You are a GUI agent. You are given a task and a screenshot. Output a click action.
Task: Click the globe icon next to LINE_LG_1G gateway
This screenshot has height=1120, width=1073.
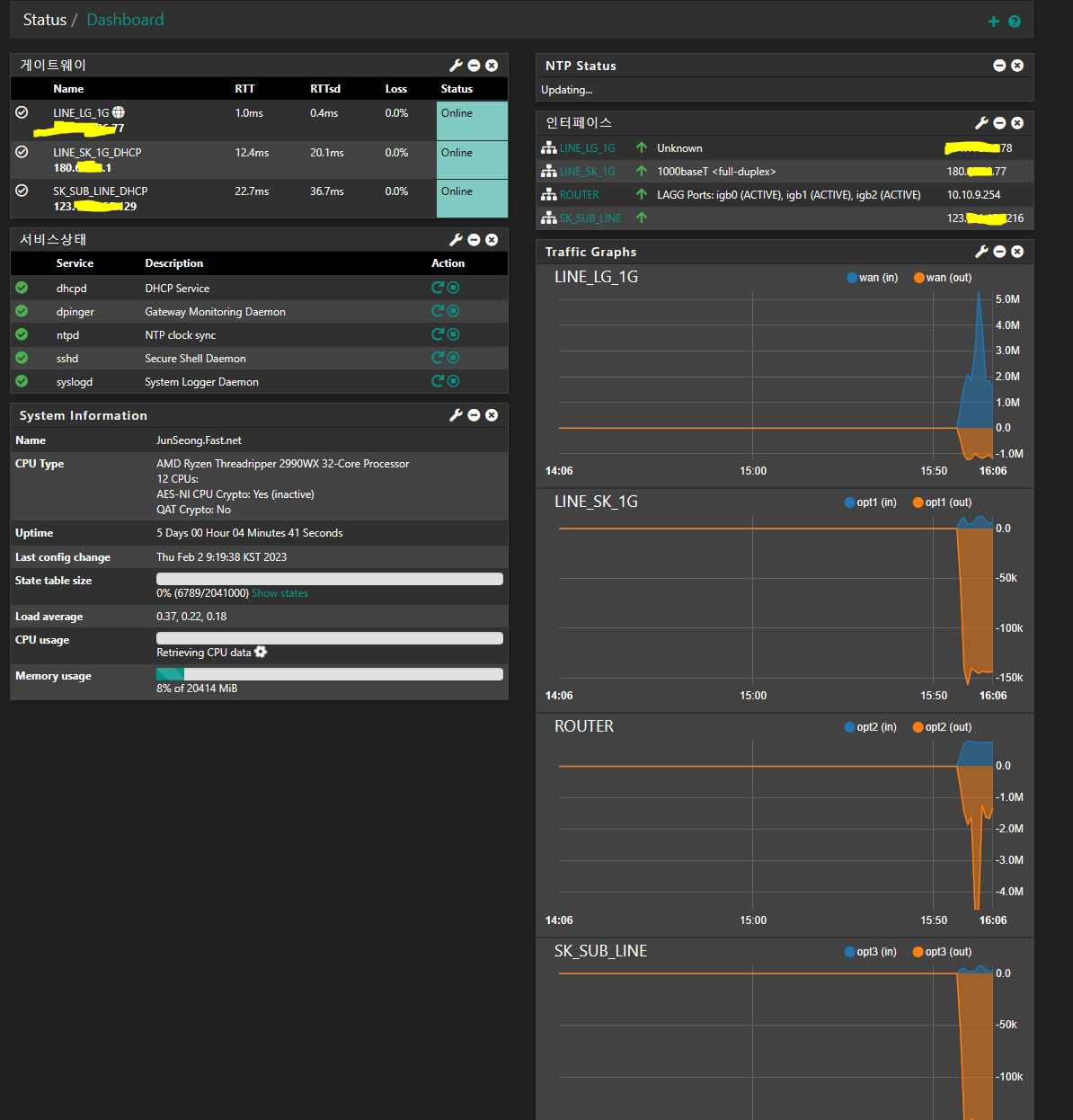click(119, 112)
